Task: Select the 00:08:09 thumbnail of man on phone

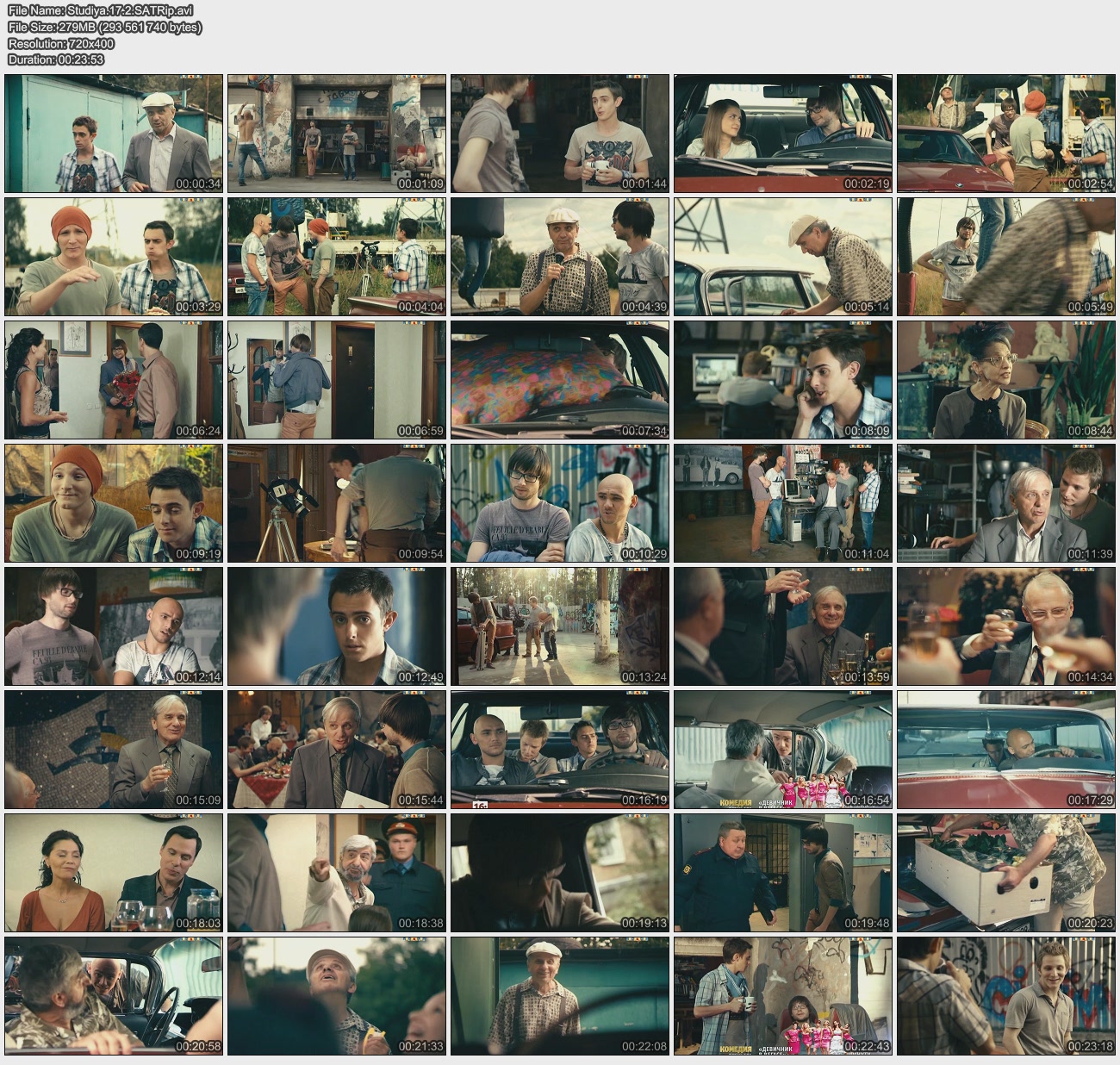Action: [782, 380]
